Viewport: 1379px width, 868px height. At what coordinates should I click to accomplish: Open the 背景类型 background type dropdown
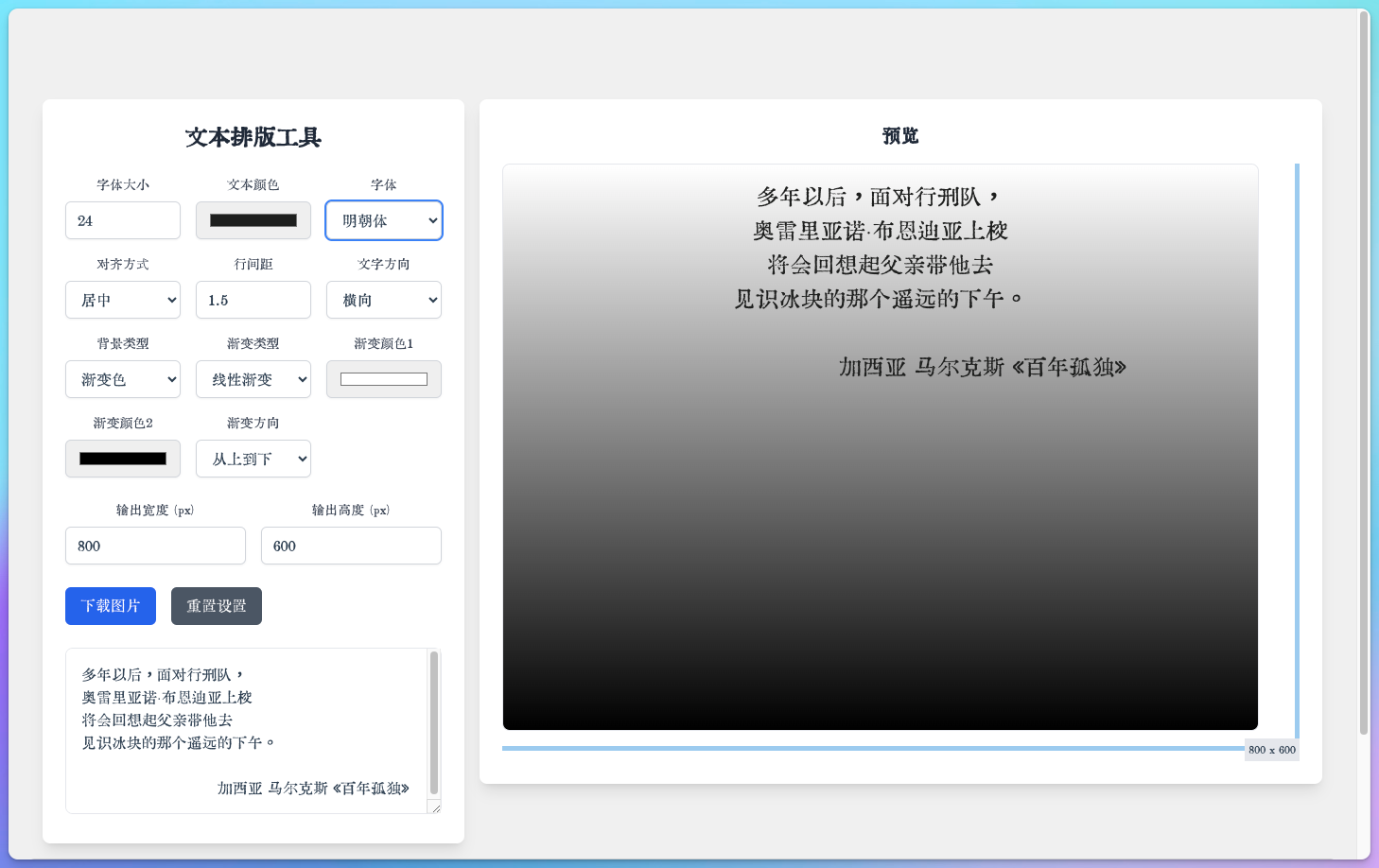click(x=122, y=379)
